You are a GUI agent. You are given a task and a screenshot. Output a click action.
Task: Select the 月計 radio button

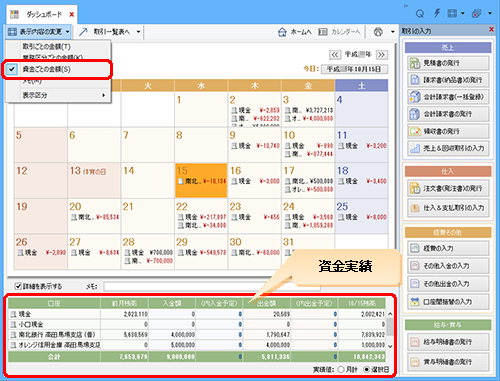pyautogui.click(x=341, y=369)
